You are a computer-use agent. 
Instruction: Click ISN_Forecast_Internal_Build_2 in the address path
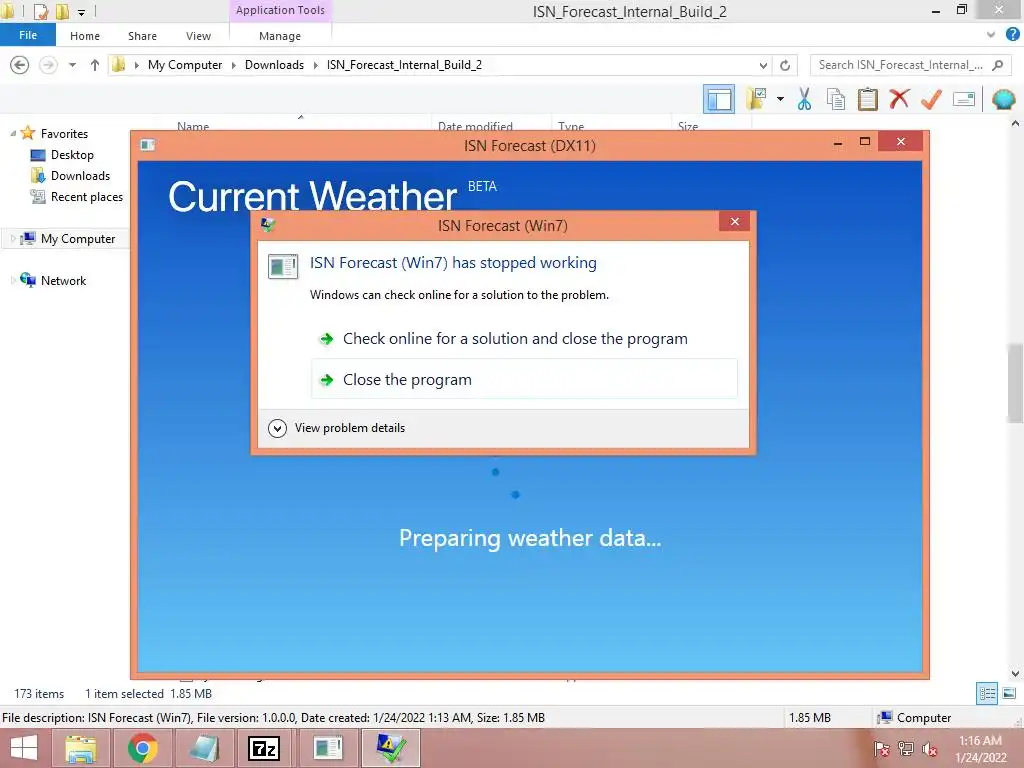pos(404,65)
